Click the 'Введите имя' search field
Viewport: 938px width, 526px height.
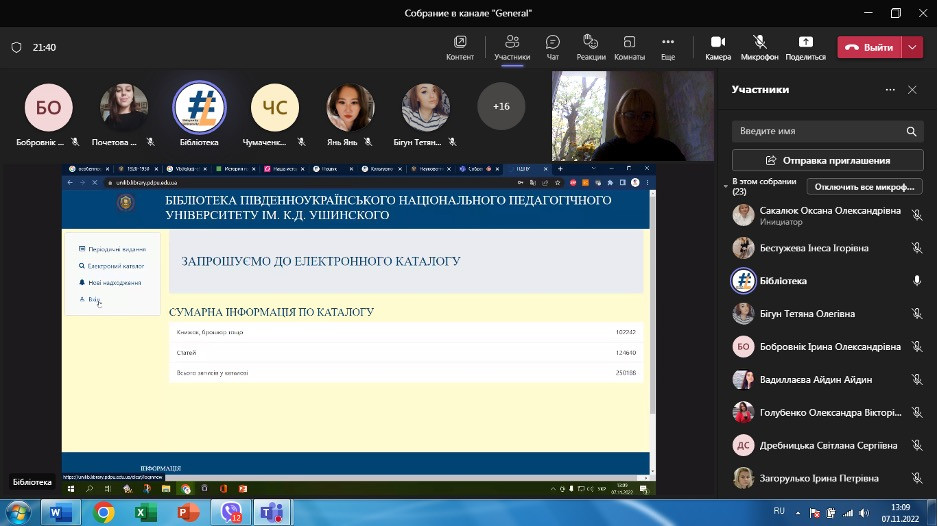(x=818, y=131)
